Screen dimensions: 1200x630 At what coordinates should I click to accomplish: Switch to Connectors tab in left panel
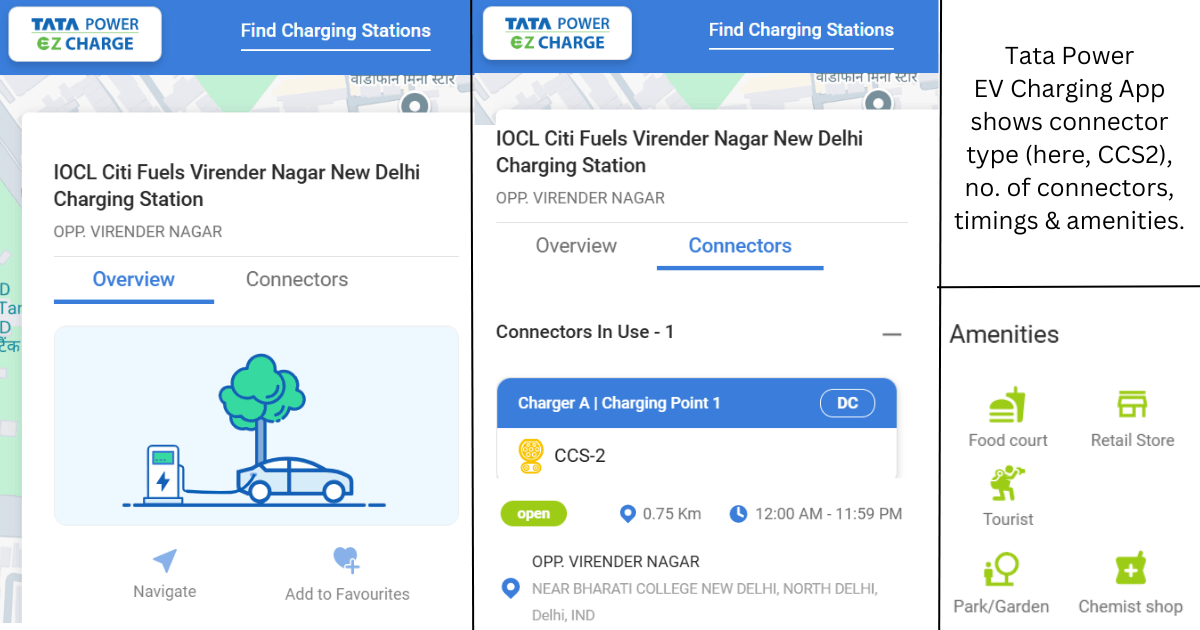(x=297, y=280)
